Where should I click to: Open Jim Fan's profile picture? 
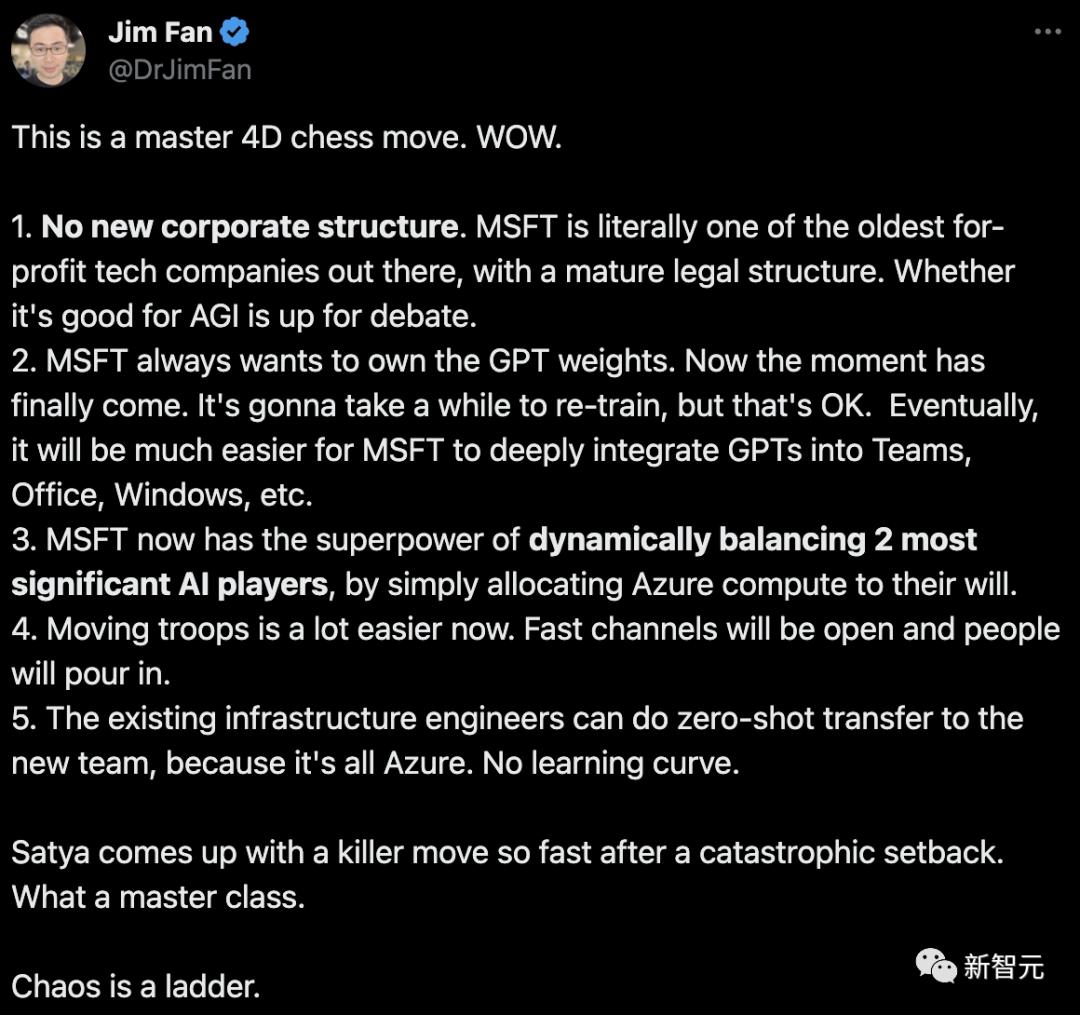pos(48,51)
